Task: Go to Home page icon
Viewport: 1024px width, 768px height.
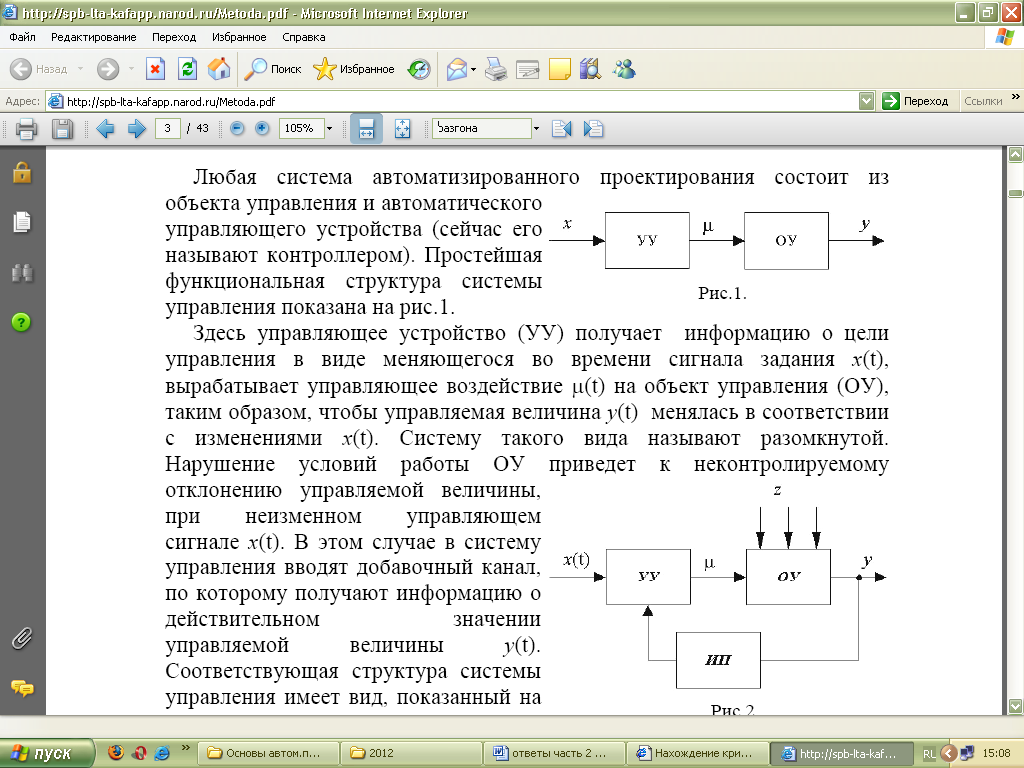Action: 219,69
